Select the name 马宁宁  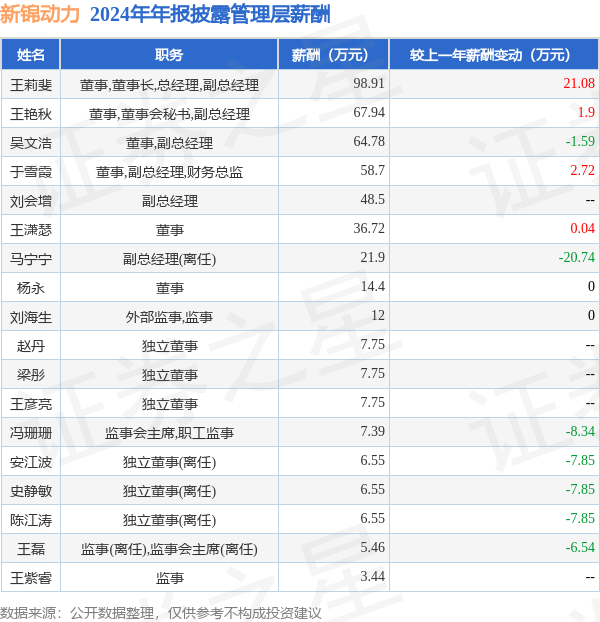[31, 259]
